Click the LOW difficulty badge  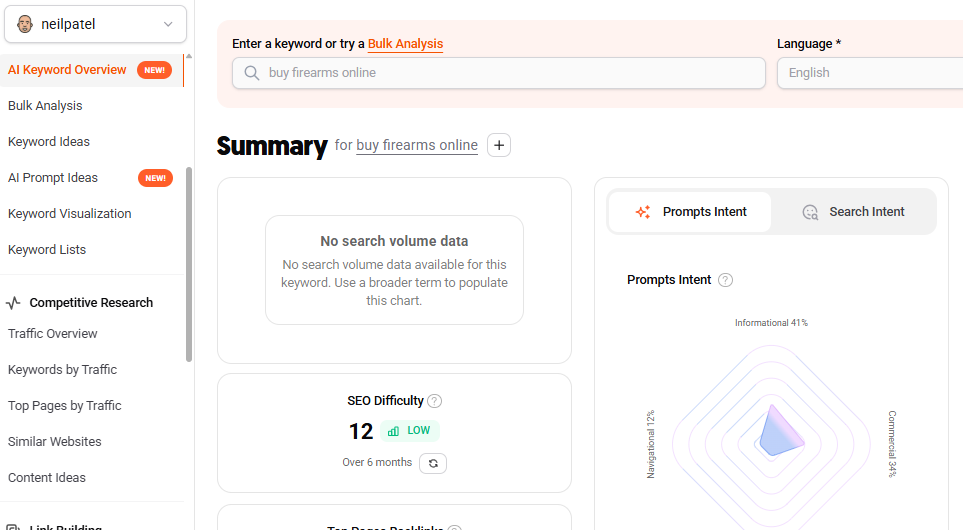(x=410, y=431)
